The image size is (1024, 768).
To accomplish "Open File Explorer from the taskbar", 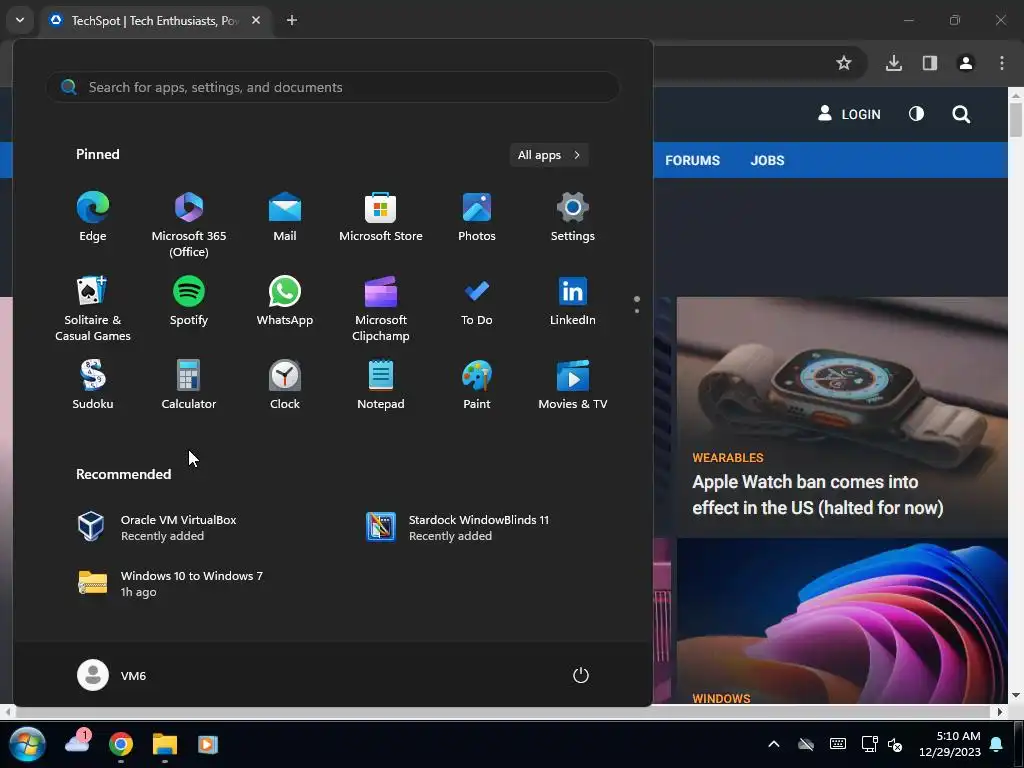I will (165, 744).
